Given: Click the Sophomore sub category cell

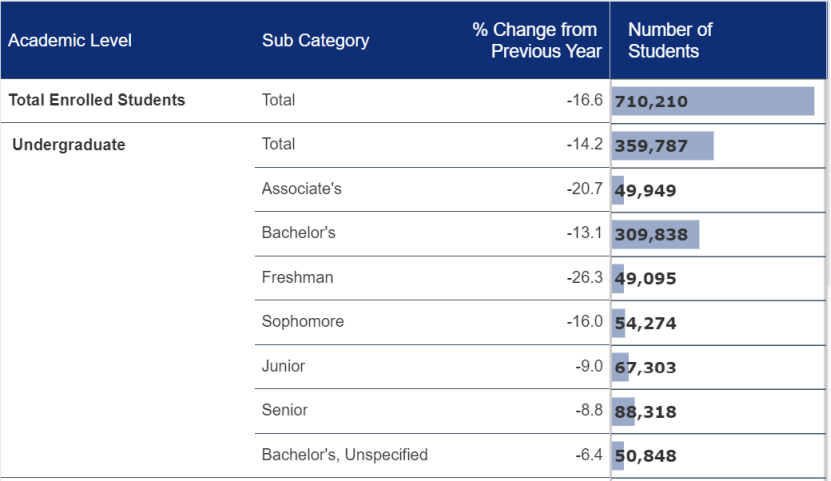Looking at the screenshot, I should pyautogui.click(x=303, y=322).
